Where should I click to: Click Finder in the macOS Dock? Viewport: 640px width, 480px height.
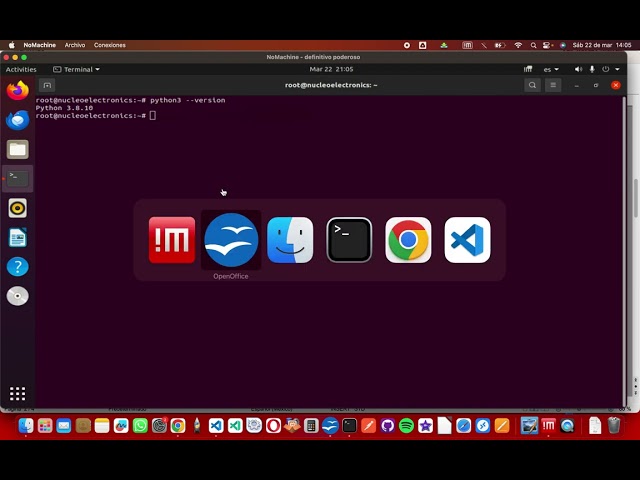tap(26, 426)
